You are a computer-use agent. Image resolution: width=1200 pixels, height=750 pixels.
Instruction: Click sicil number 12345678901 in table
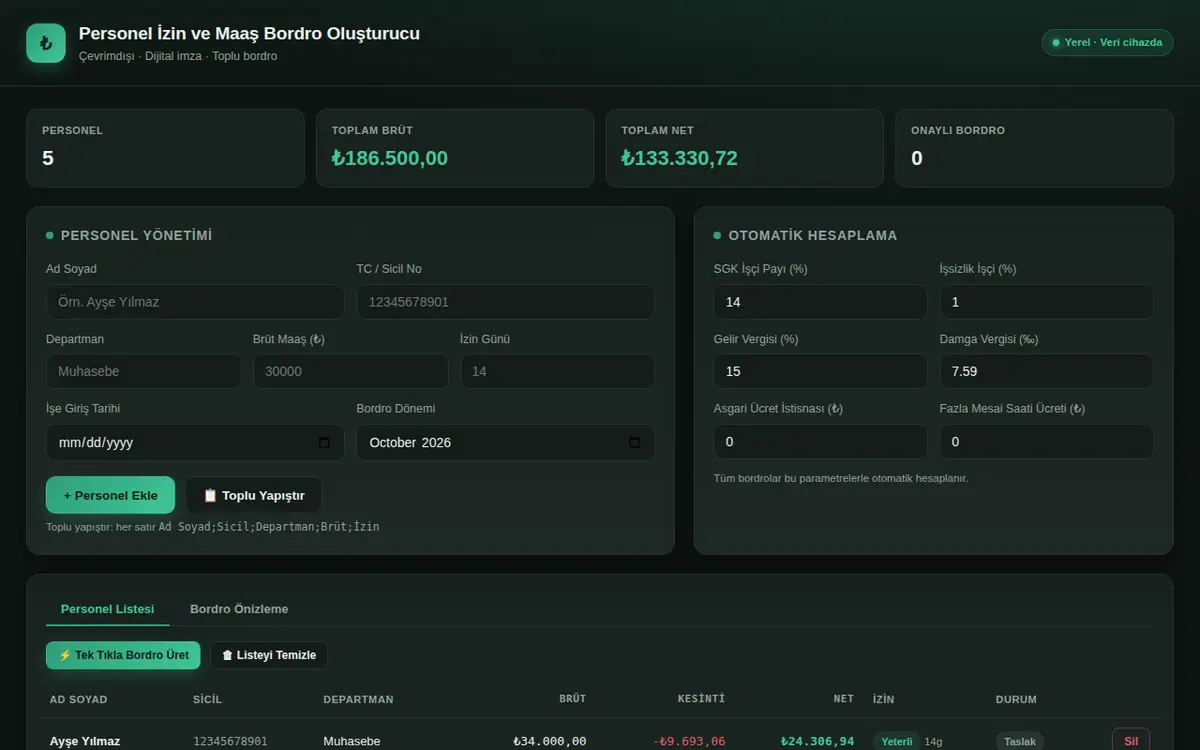coord(230,741)
